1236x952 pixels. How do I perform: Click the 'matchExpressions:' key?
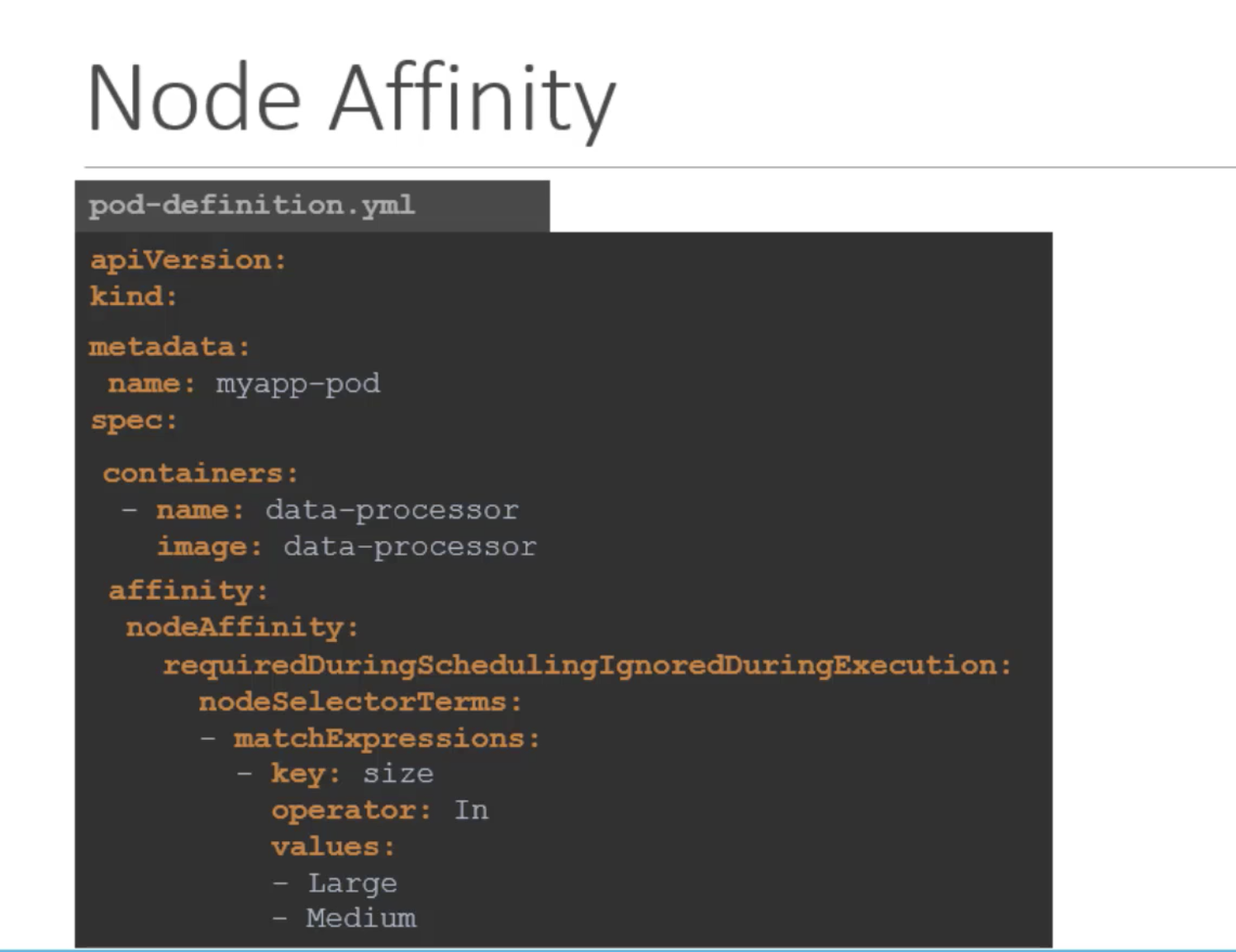387,739
